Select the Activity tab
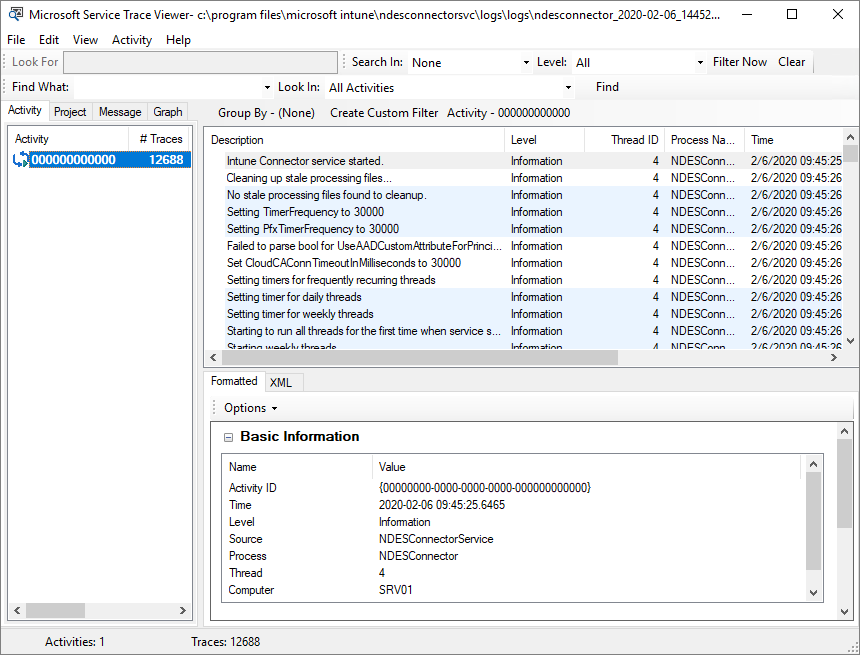860x655 pixels. (25, 110)
